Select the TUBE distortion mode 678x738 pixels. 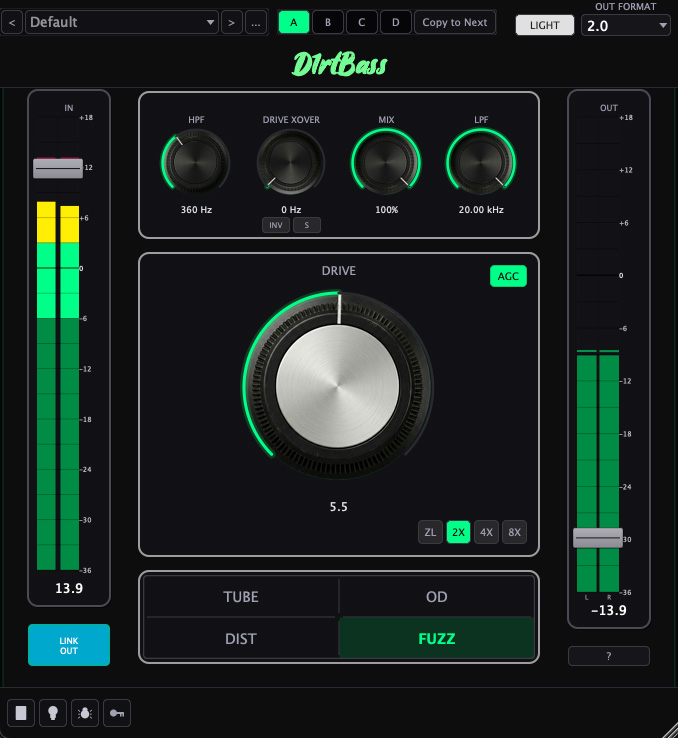pyautogui.click(x=241, y=597)
